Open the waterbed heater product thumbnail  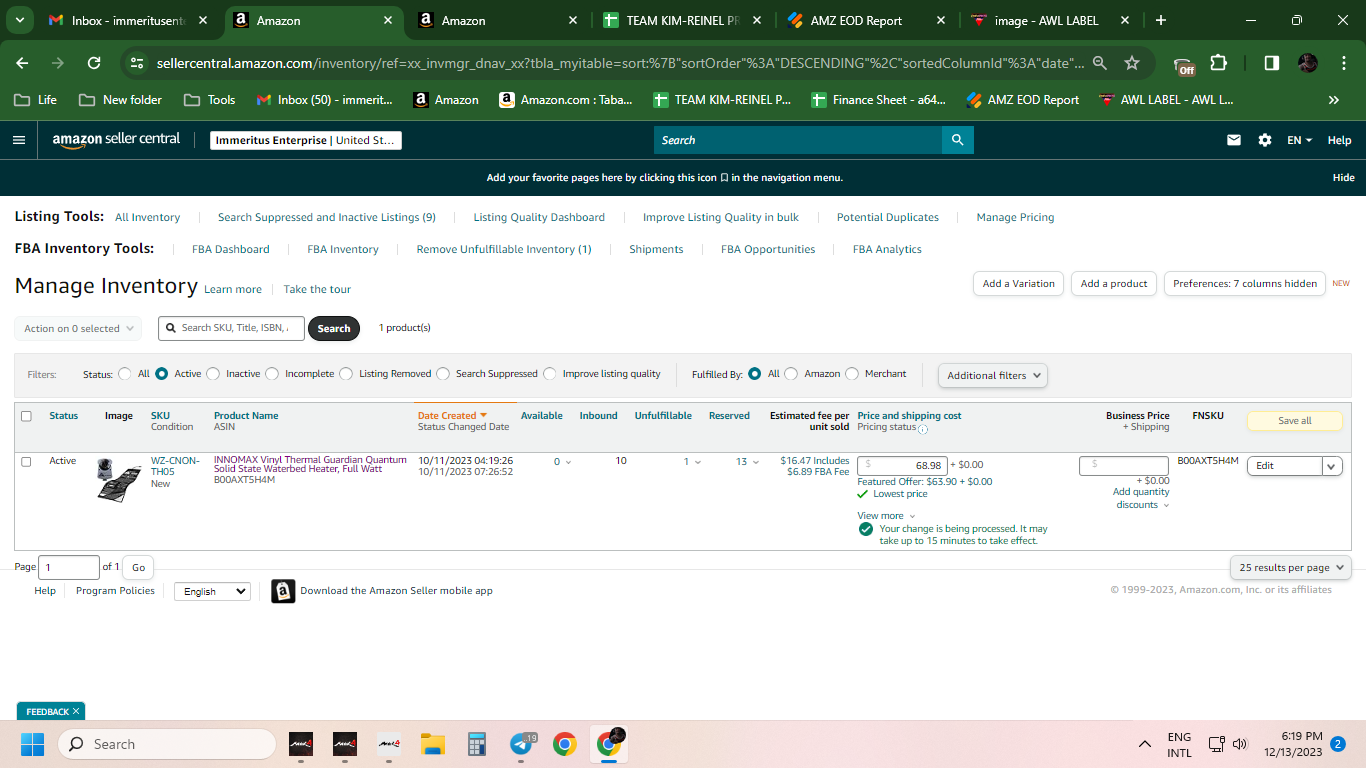119,480
